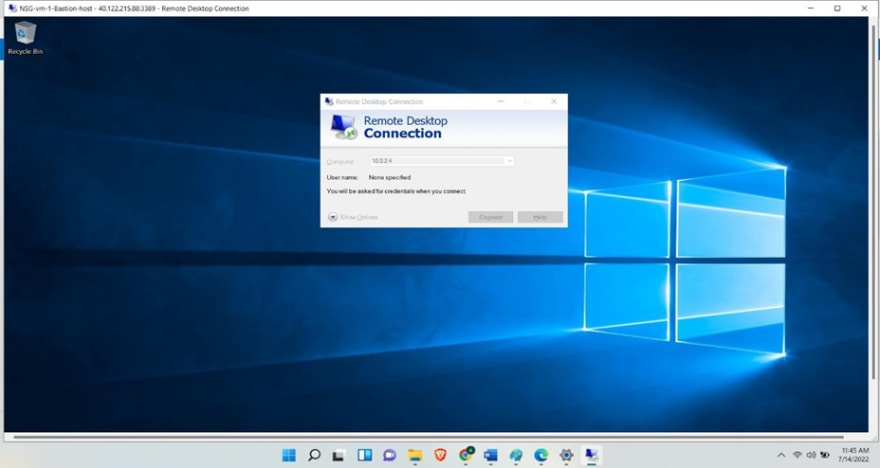
Task: Click the 'Remote Desktop Connection' banner heading
Action: [405, 127]
